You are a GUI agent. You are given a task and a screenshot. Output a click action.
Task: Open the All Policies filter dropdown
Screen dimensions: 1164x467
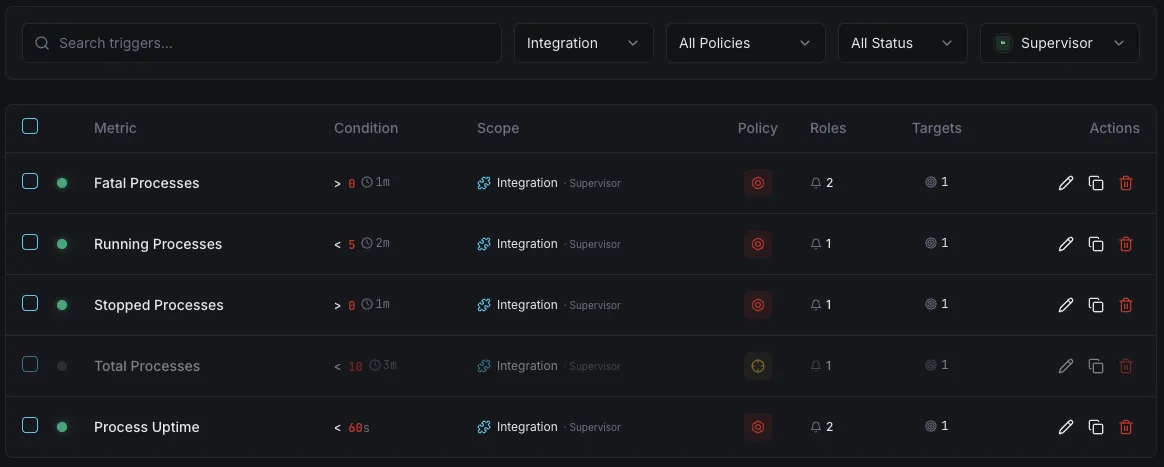[745, 43]
